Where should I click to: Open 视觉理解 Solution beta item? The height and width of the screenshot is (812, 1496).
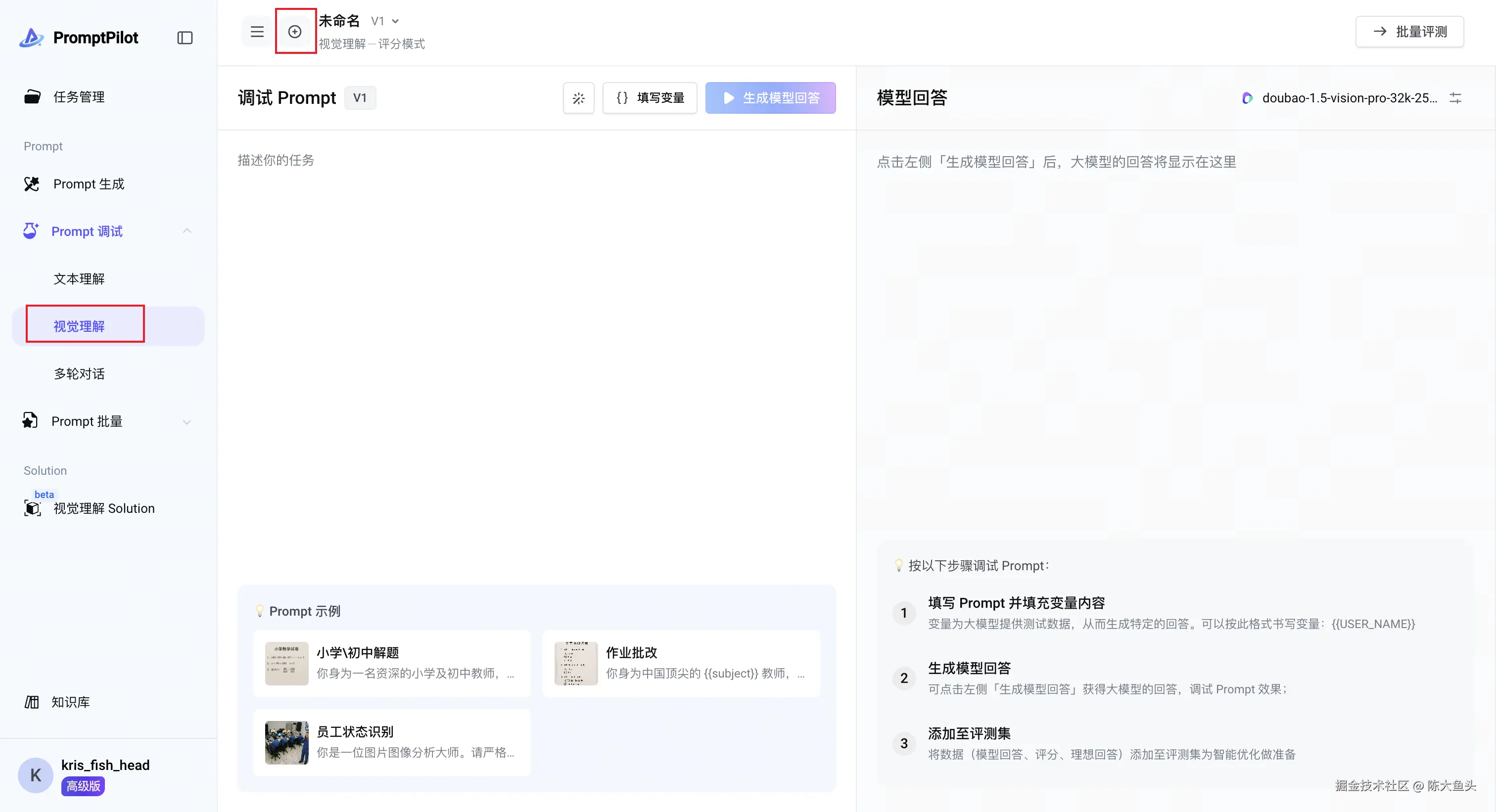(103, 508)
